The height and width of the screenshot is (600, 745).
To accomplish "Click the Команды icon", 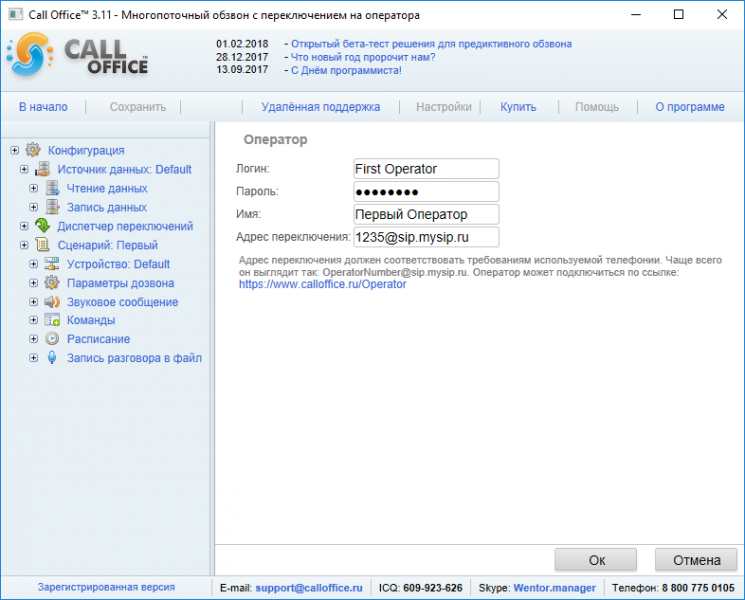I will [52, 320].
